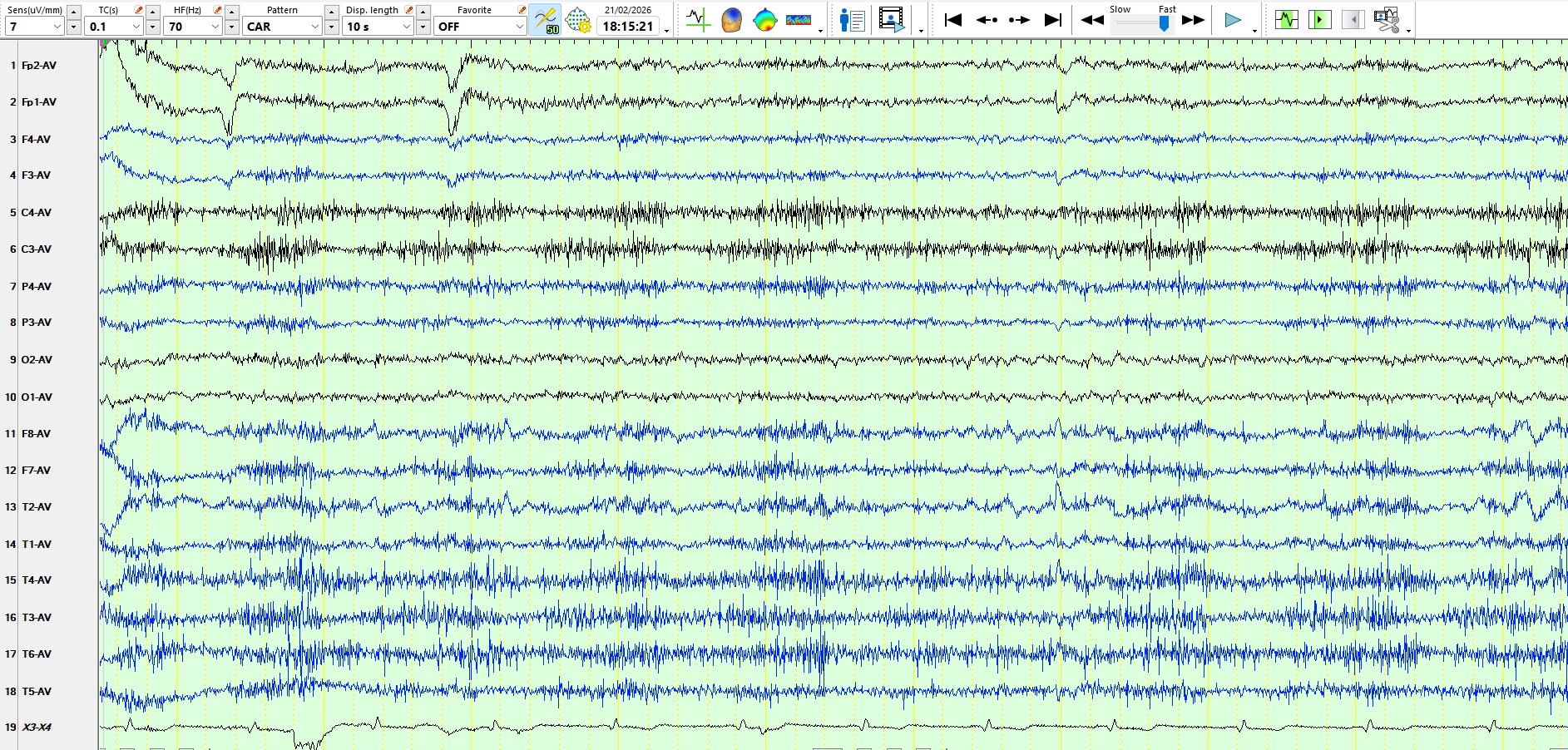
Task: Select the Fp2-AV channel label
Action: pos(39,66)
